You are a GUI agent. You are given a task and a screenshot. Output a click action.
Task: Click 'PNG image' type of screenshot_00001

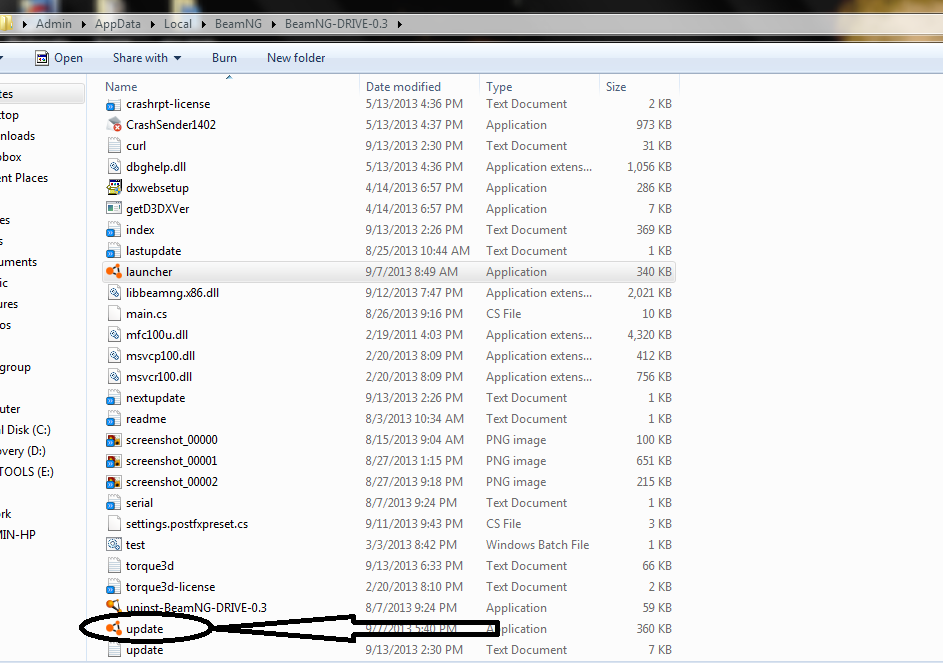(x=516, y=461)
